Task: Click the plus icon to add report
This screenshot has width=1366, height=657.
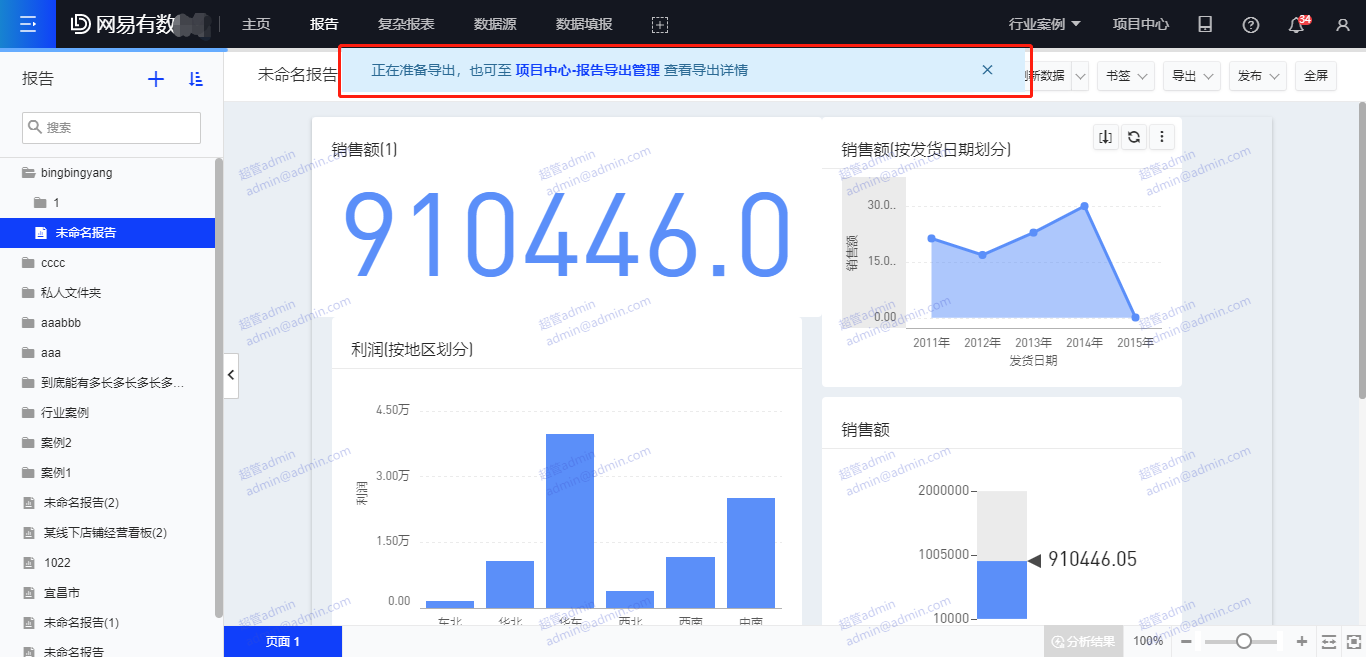Action: click(156, 79)
